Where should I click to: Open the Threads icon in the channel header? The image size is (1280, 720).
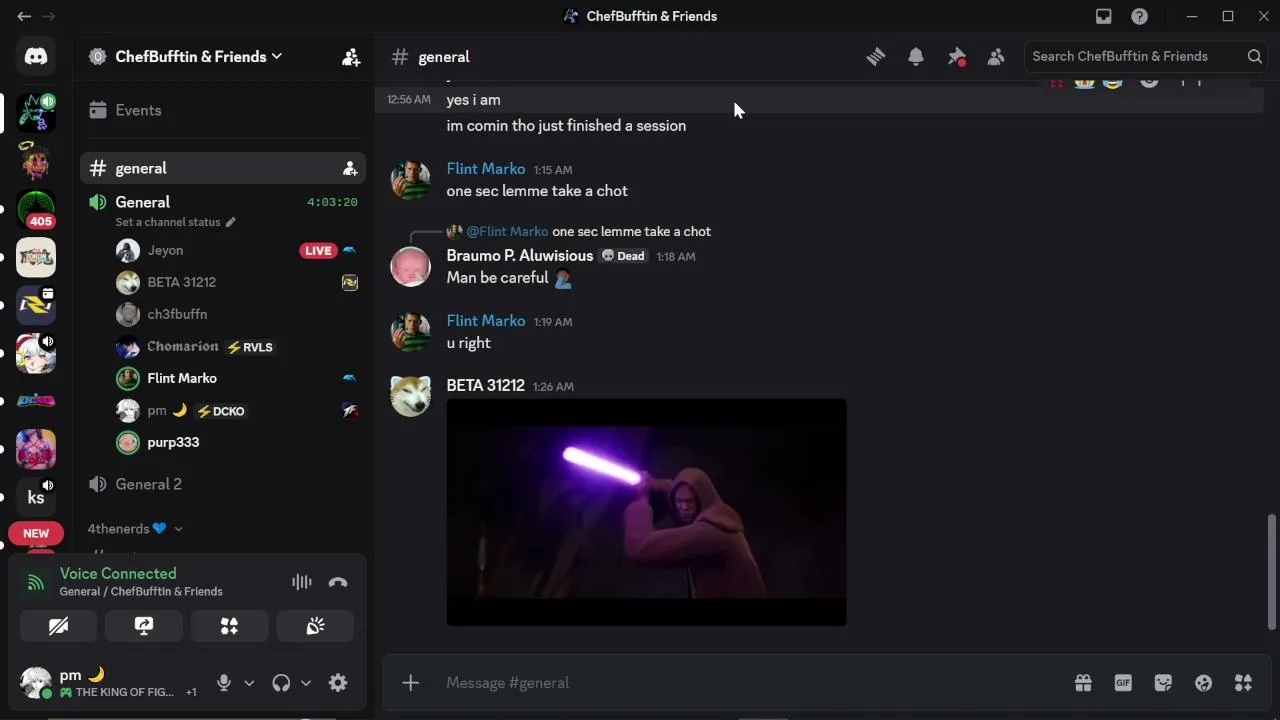[875, 57]
